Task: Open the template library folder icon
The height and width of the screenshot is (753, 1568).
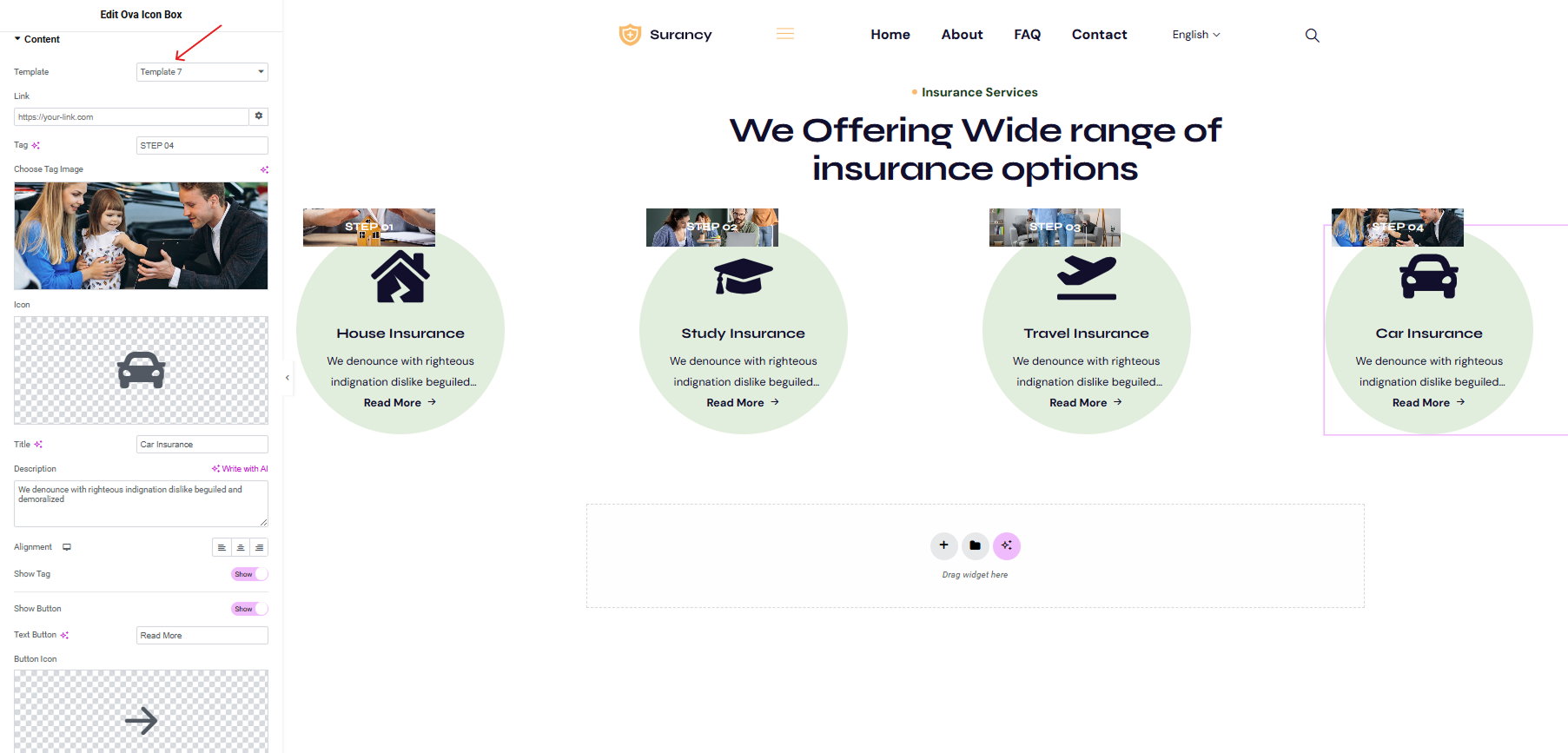Action: pos(975,545)
